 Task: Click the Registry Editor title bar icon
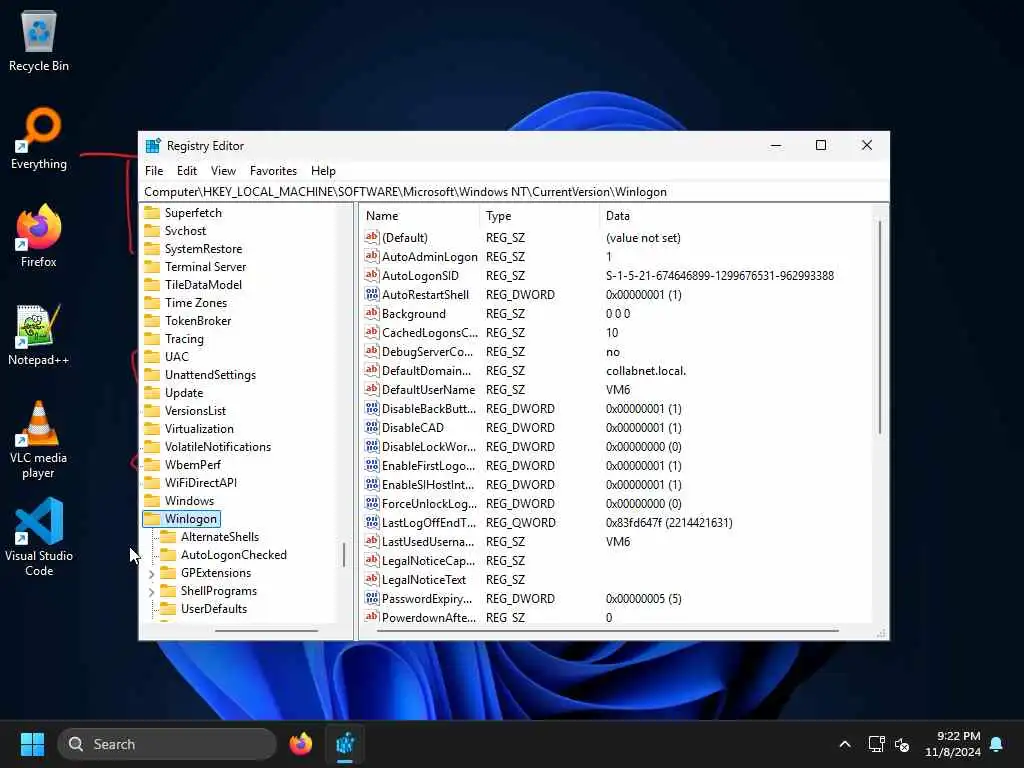[x=153, y=146]
